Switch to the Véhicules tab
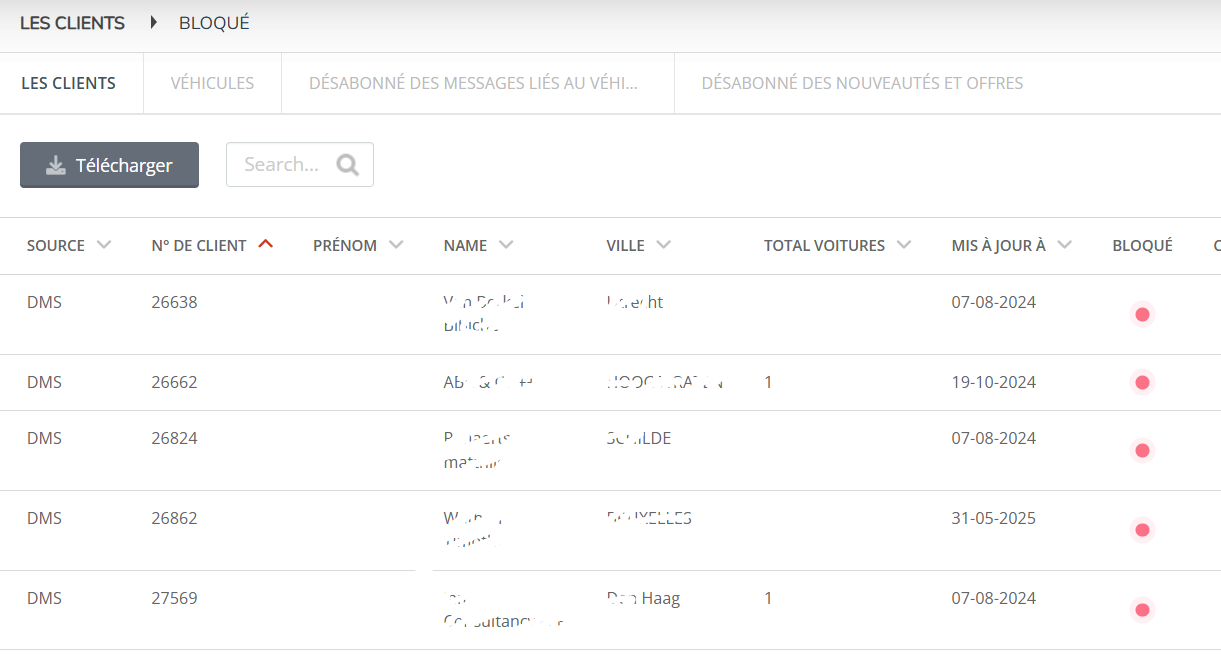Screen dimensions: 1221x660 point(212,83)
